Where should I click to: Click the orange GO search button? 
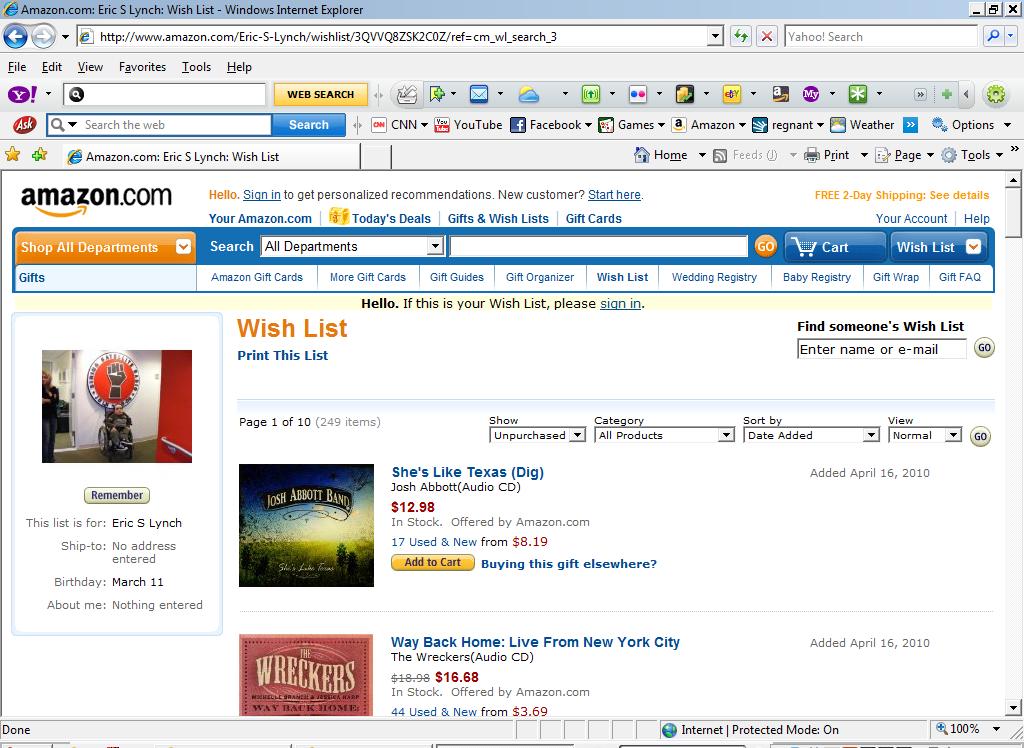pyautogui.click(x=765, y=246)
